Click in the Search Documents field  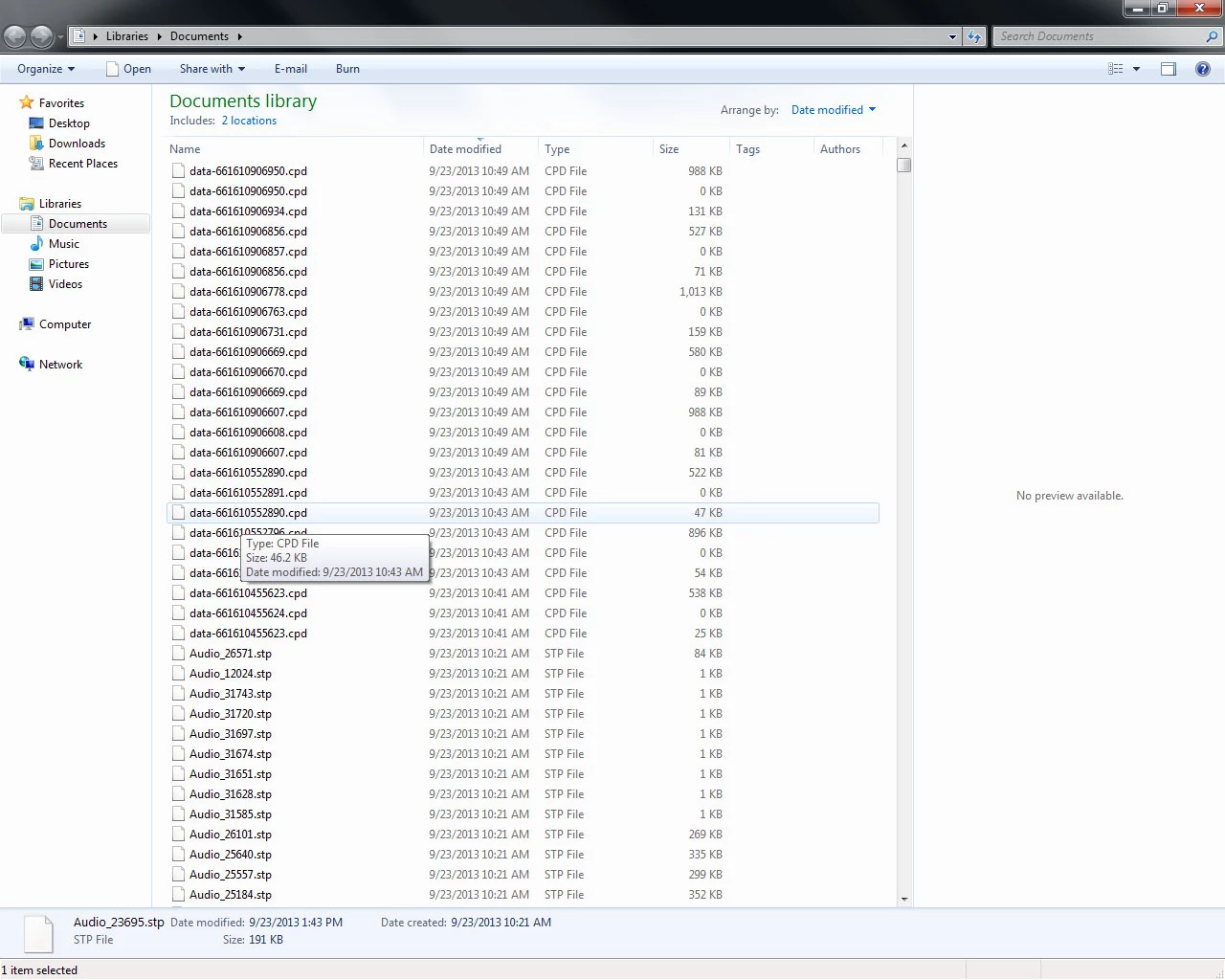[1098, 36]
